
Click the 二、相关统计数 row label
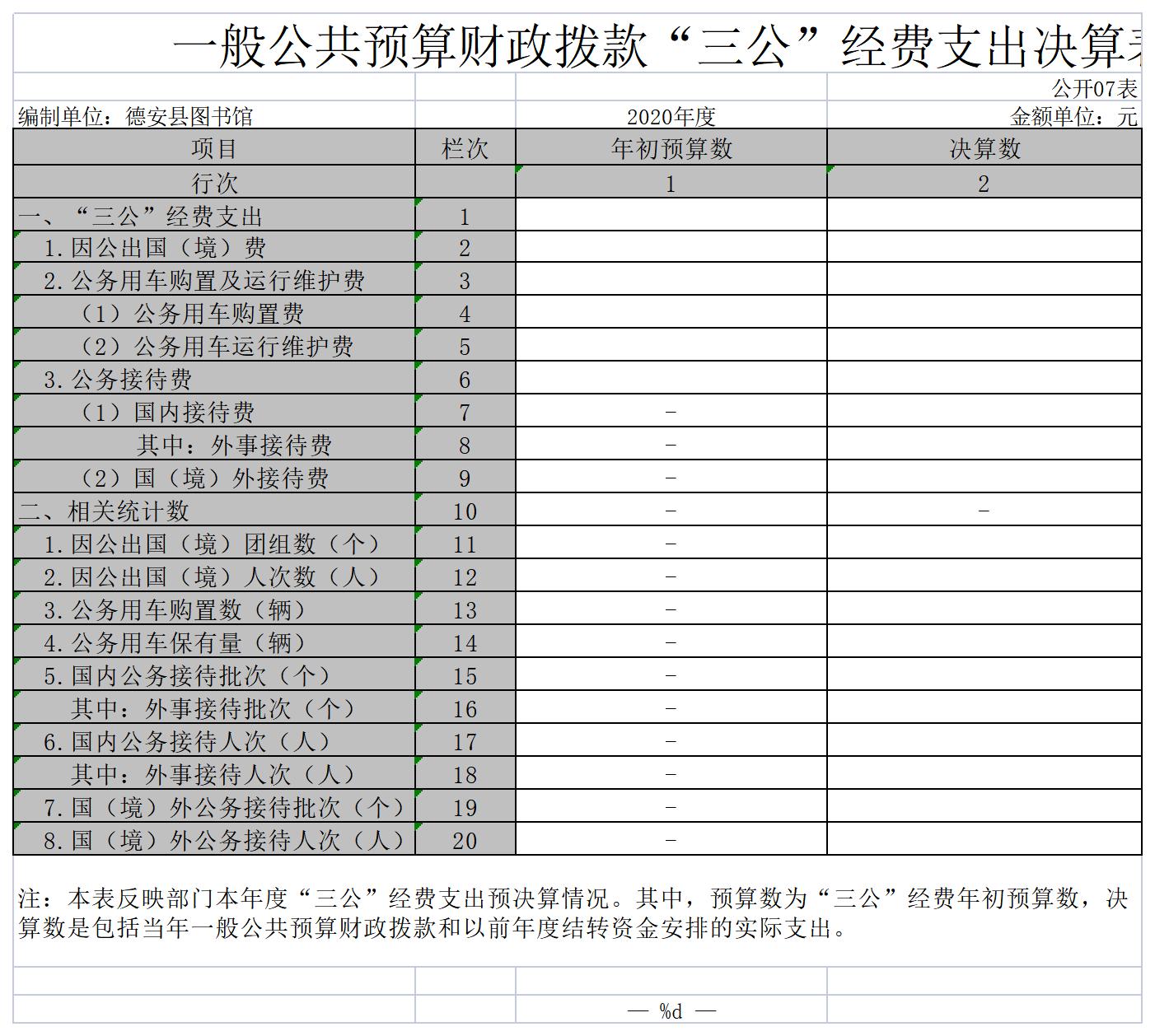[104, 511]
